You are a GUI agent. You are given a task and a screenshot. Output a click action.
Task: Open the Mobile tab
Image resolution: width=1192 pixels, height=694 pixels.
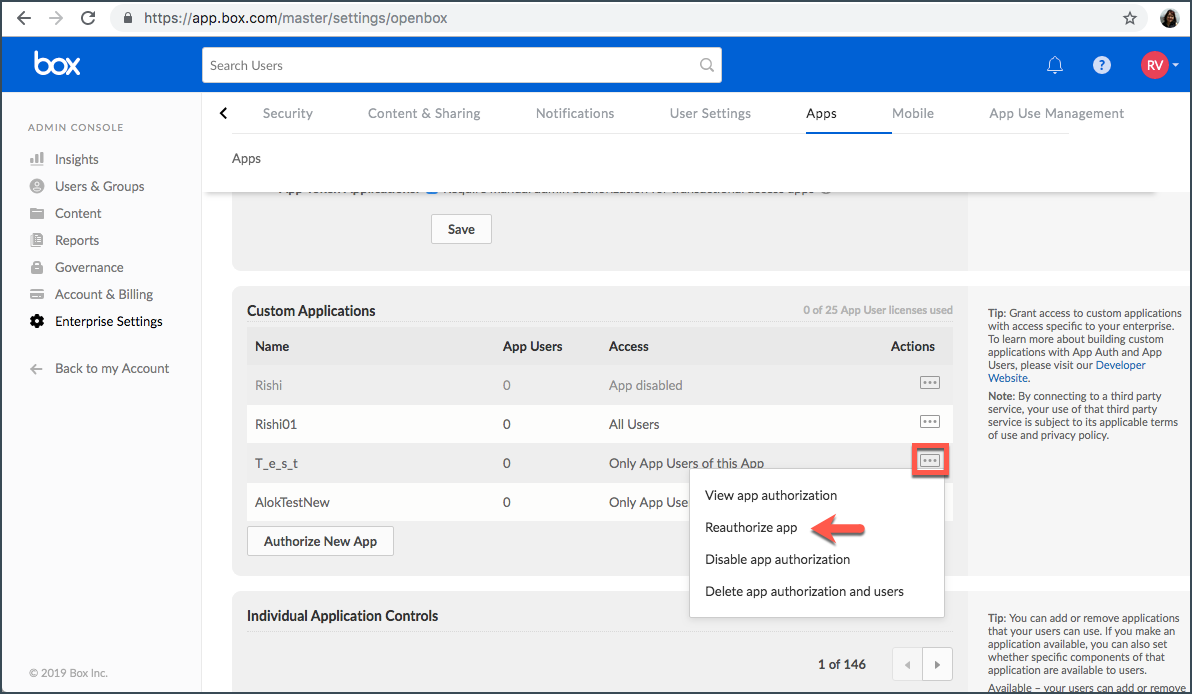pos(913,113)
